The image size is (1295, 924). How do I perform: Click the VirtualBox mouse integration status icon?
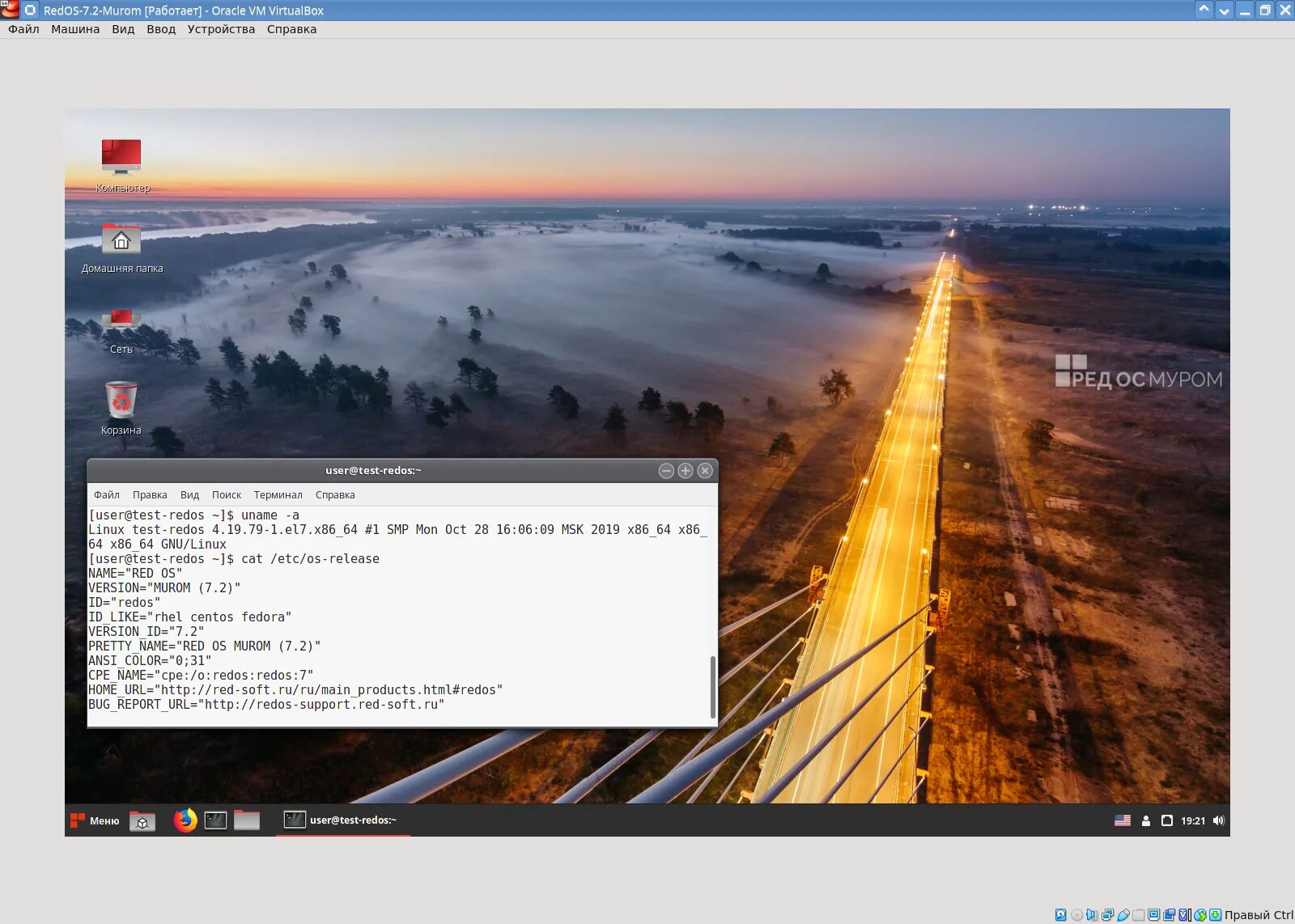(x=1200, y=915)
